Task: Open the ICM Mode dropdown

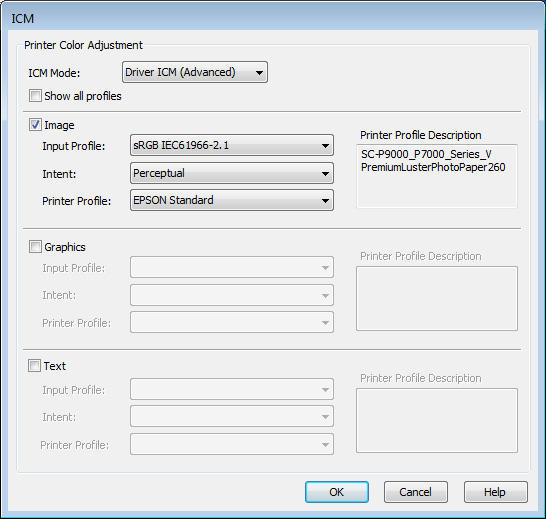Action: (195, 72)
